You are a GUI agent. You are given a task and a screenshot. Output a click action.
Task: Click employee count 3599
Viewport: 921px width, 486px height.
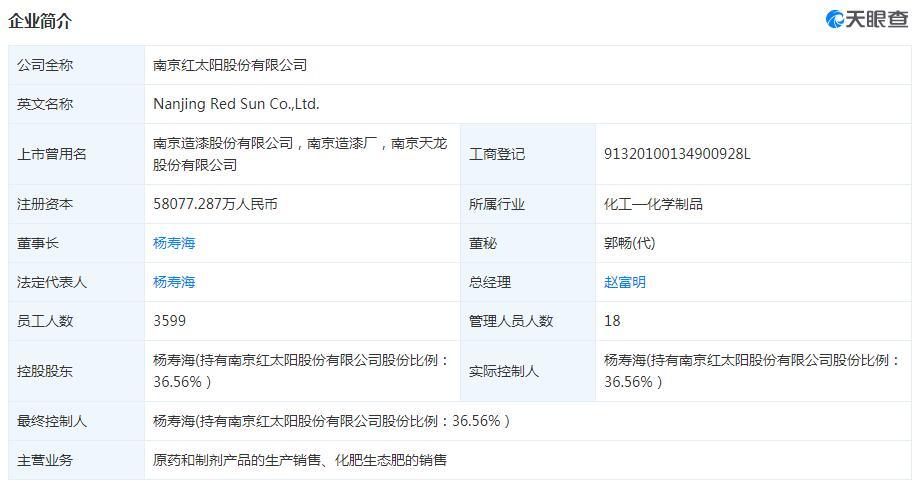[169, 321]
